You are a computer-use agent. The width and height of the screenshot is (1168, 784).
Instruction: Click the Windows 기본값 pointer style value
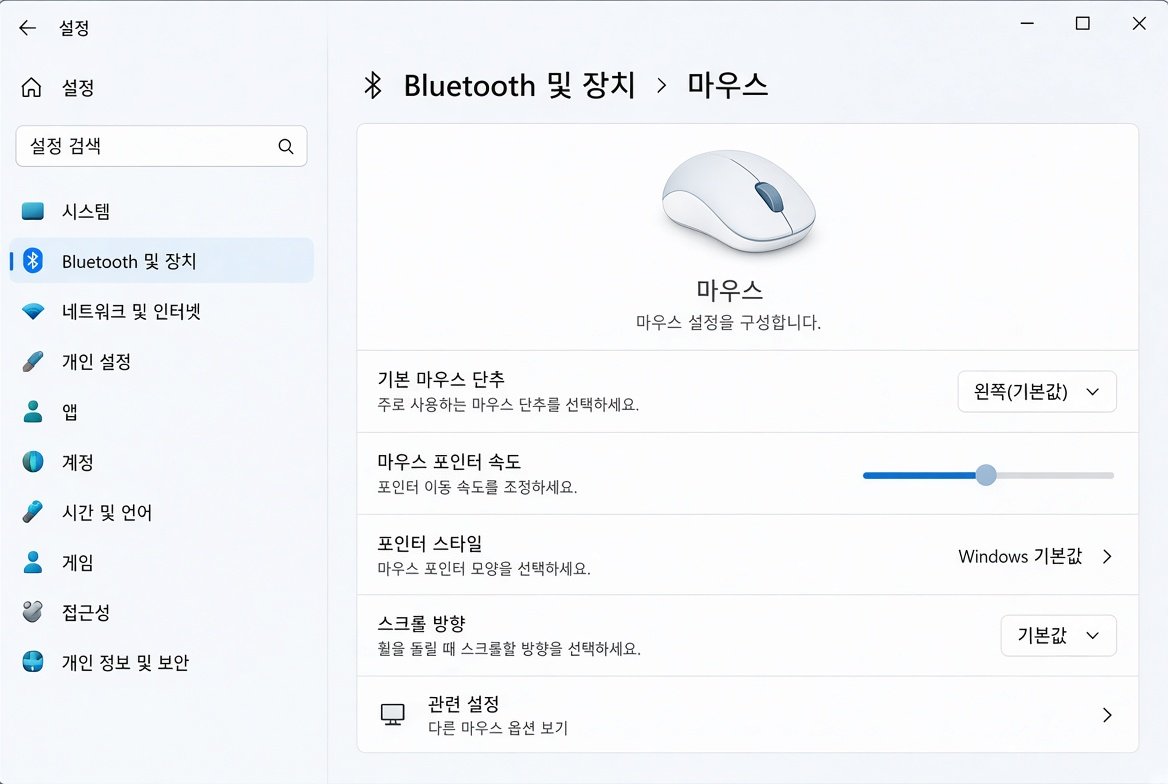(x=1020, y=557)
